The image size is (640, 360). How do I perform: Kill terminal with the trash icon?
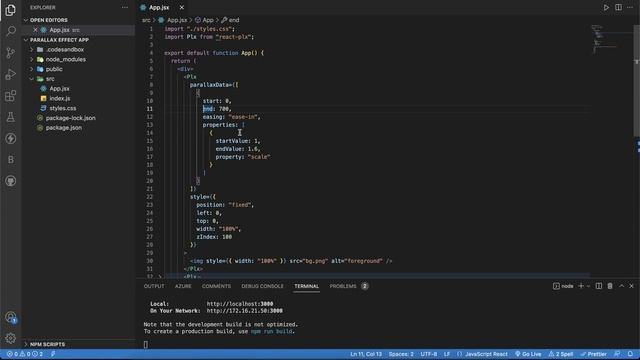pyautogui.click(x=610, y=286)
